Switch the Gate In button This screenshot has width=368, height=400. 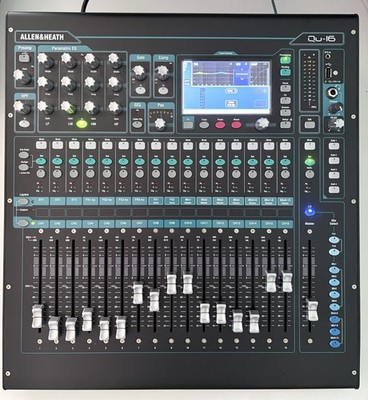click(139, 90)
